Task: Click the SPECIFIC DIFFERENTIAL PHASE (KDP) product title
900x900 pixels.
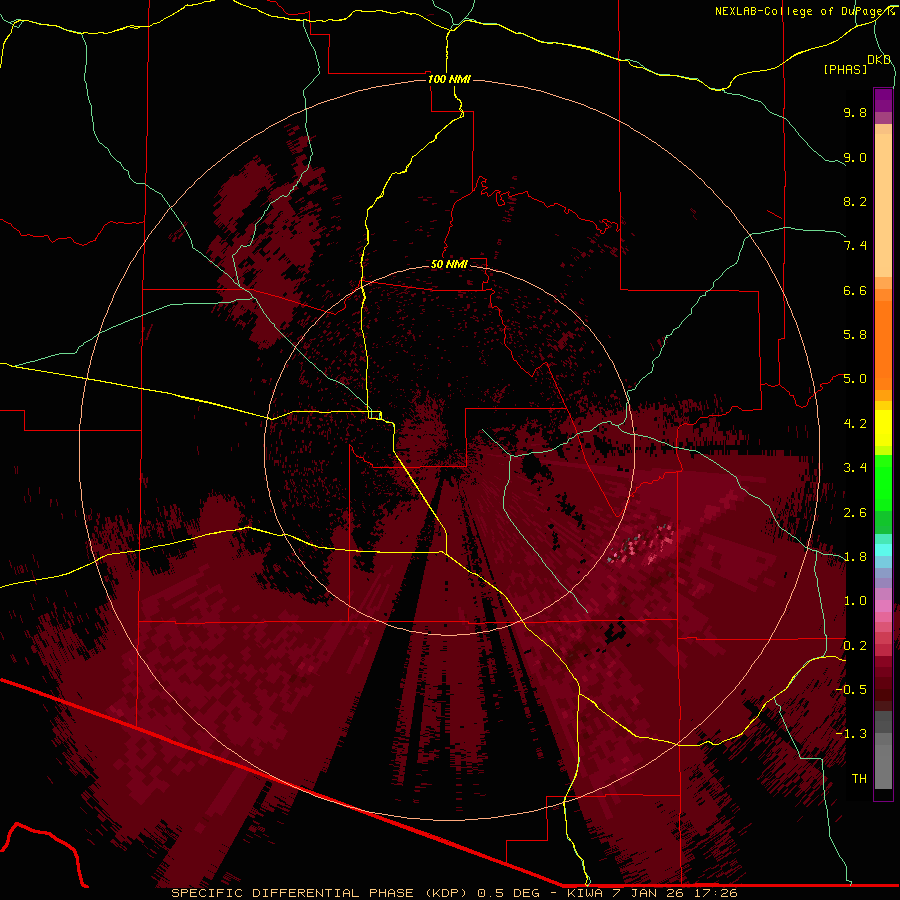Action: point(320,893)
